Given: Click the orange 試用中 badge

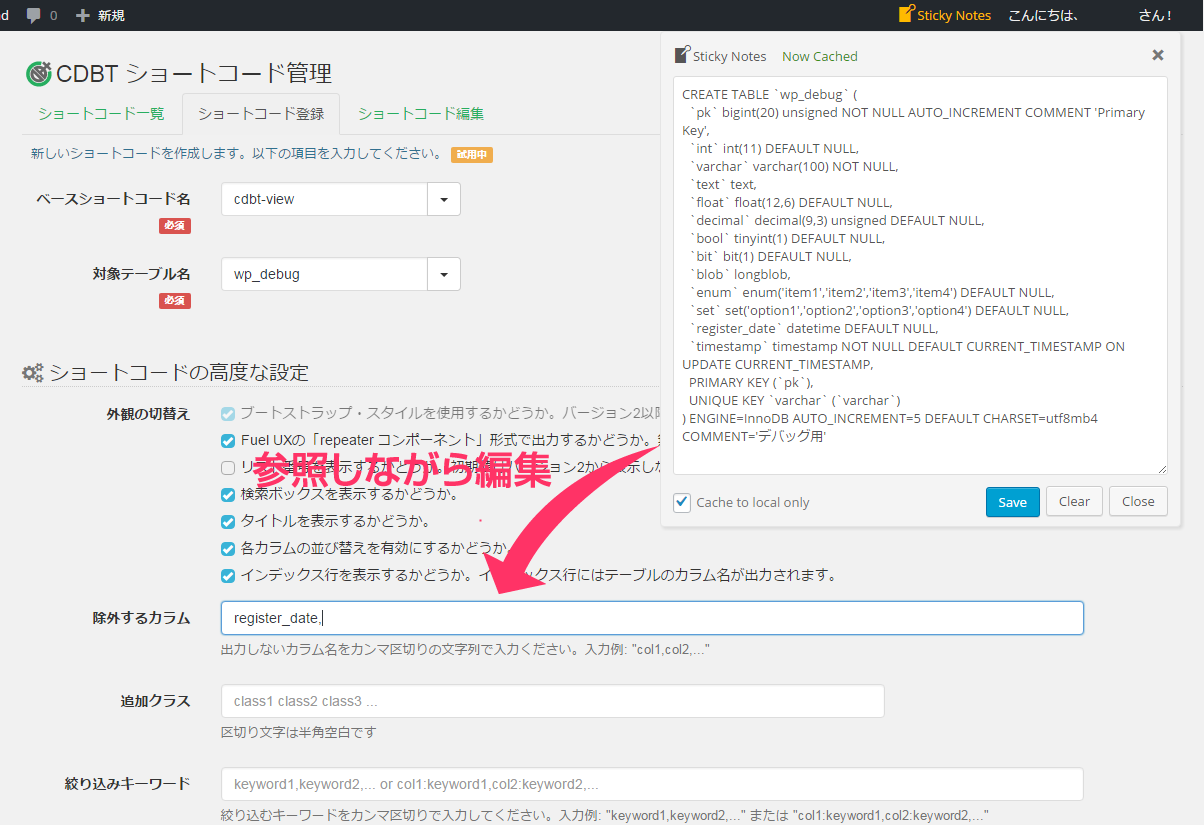Looking at the screenshot, I should [471, 155].
